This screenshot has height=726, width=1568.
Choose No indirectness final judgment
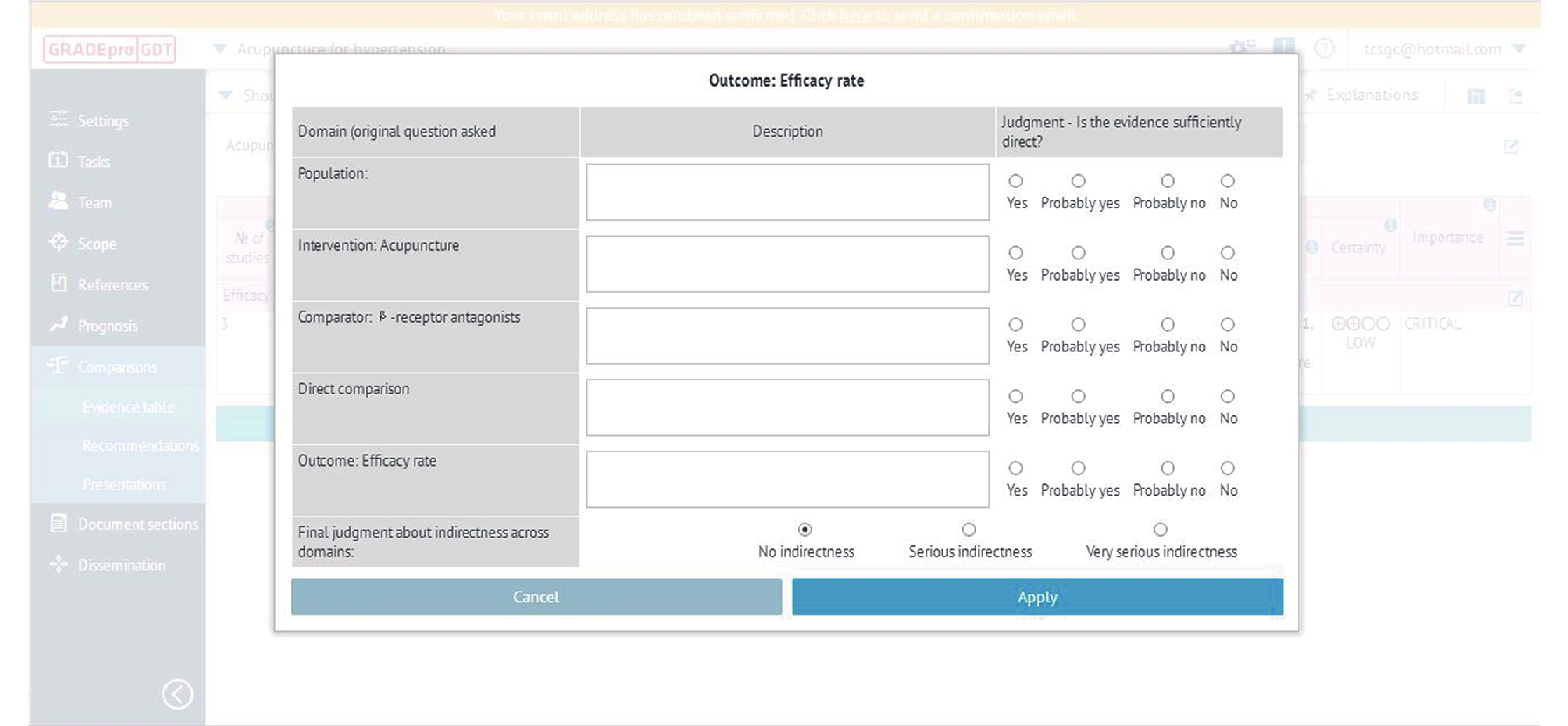pos(805,529)
